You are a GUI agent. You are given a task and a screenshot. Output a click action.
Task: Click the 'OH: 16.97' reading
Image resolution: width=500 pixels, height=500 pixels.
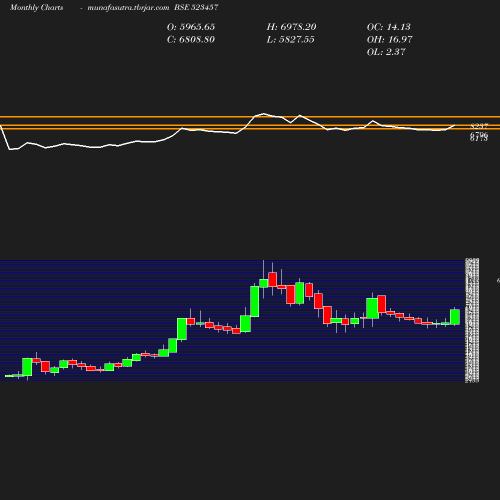point(389,40)
